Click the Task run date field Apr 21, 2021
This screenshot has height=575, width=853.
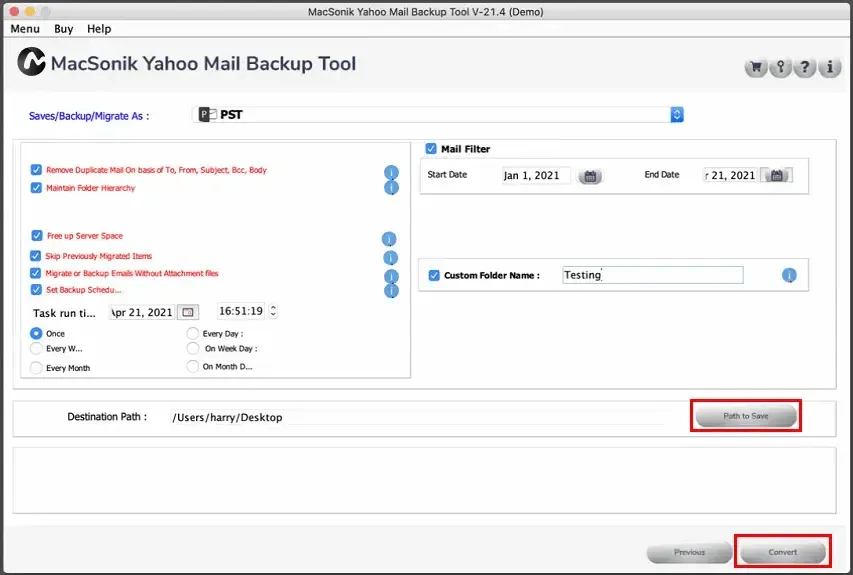point(142,312)
